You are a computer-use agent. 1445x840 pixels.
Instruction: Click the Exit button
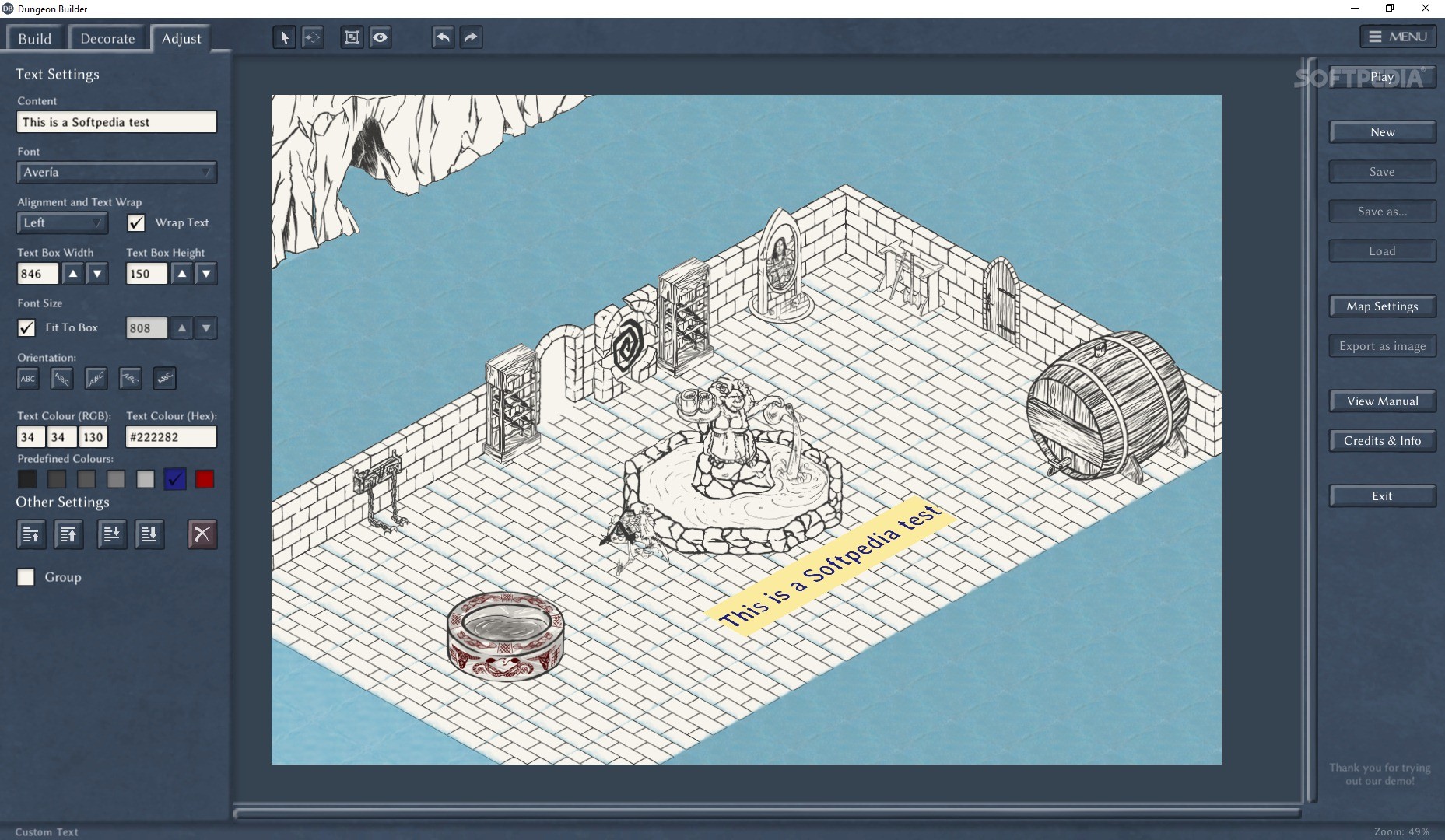click(x=1382, y=496)
